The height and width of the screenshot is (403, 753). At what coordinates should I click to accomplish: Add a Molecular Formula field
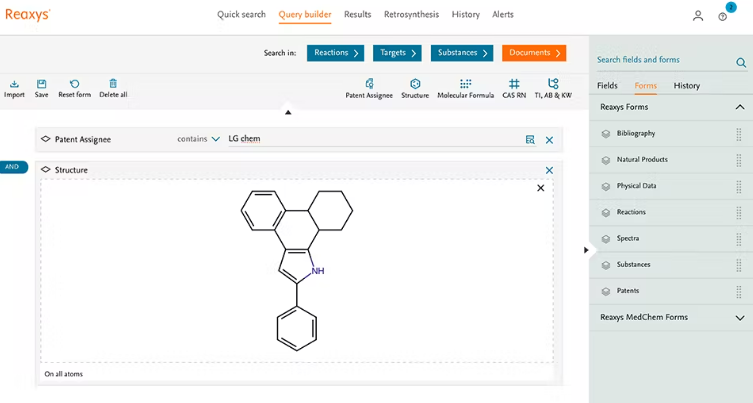coord(465,89)
